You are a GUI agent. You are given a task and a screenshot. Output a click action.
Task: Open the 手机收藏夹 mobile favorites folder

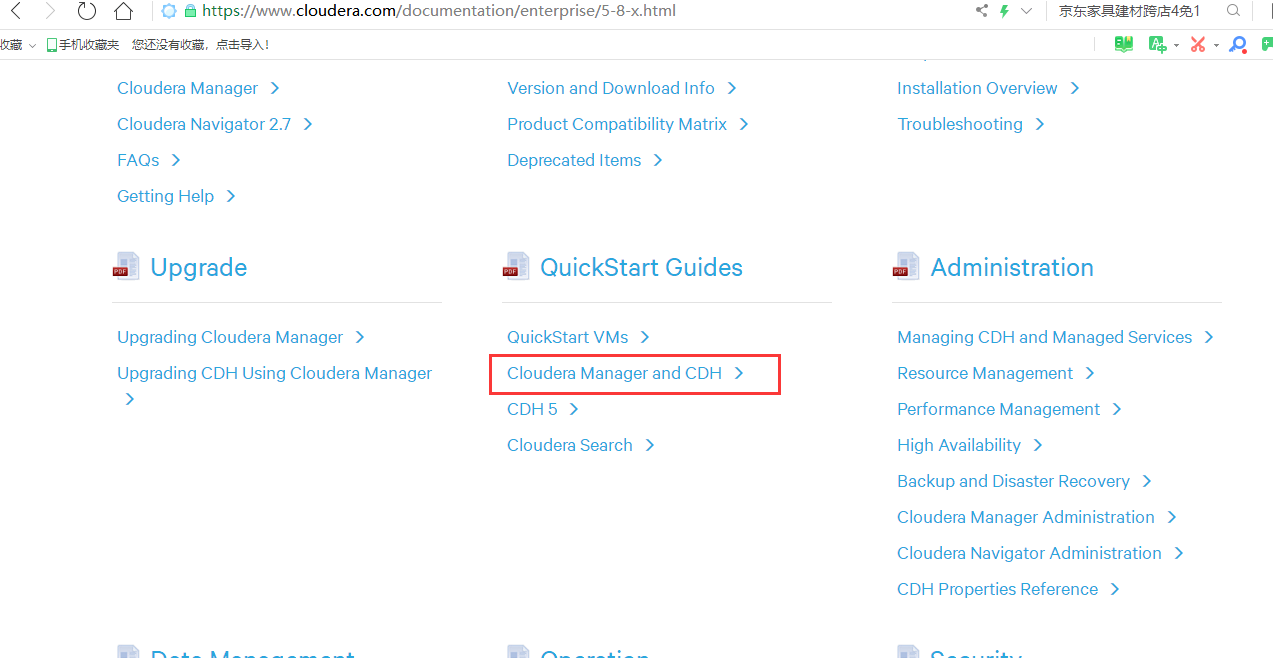coord(82,45)
